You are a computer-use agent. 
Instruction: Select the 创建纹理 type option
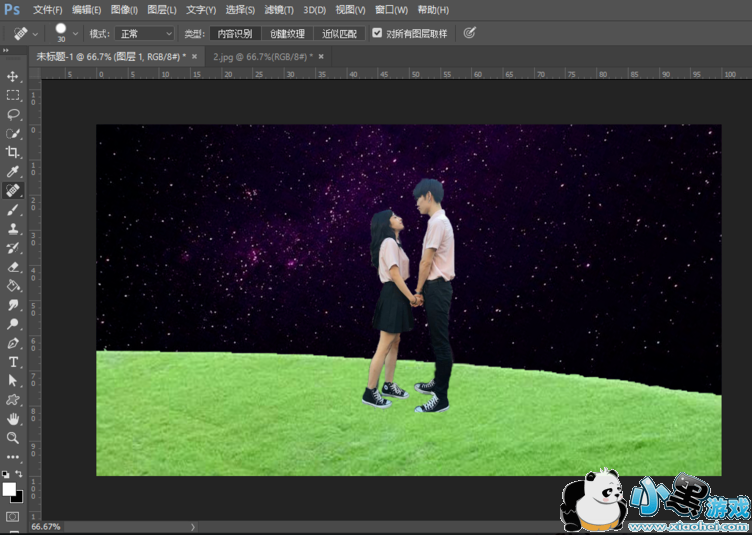tap(287, 33)
